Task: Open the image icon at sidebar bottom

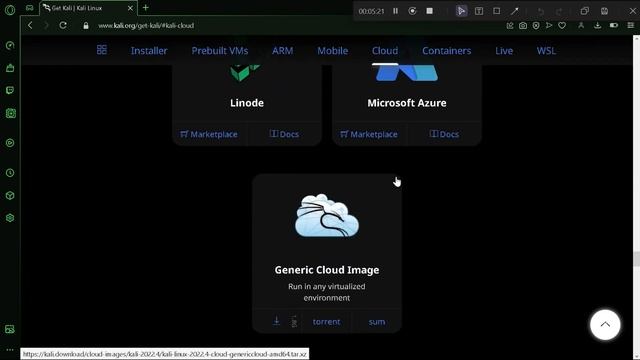Action: pos(10,329)
